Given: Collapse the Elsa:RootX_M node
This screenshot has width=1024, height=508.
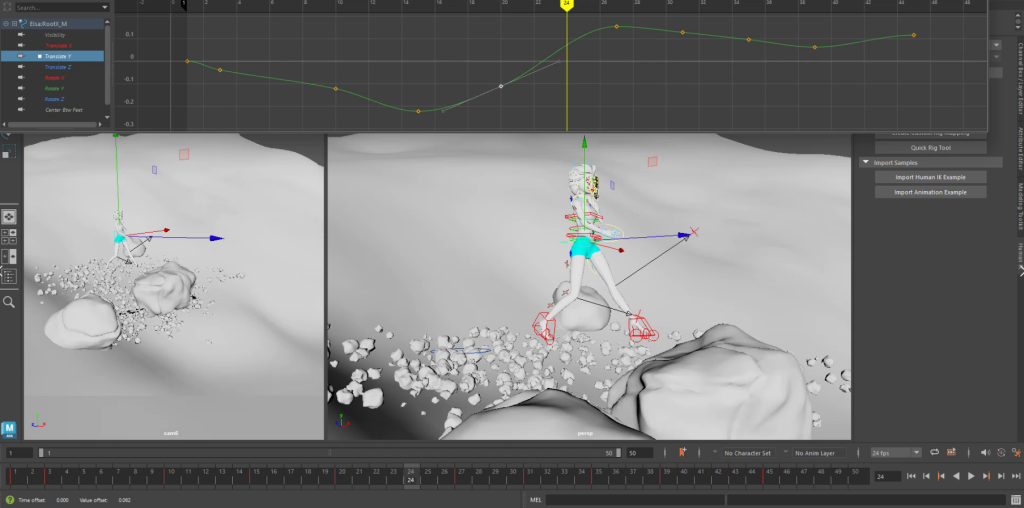Looking at the screenshot, I should 5,24.
